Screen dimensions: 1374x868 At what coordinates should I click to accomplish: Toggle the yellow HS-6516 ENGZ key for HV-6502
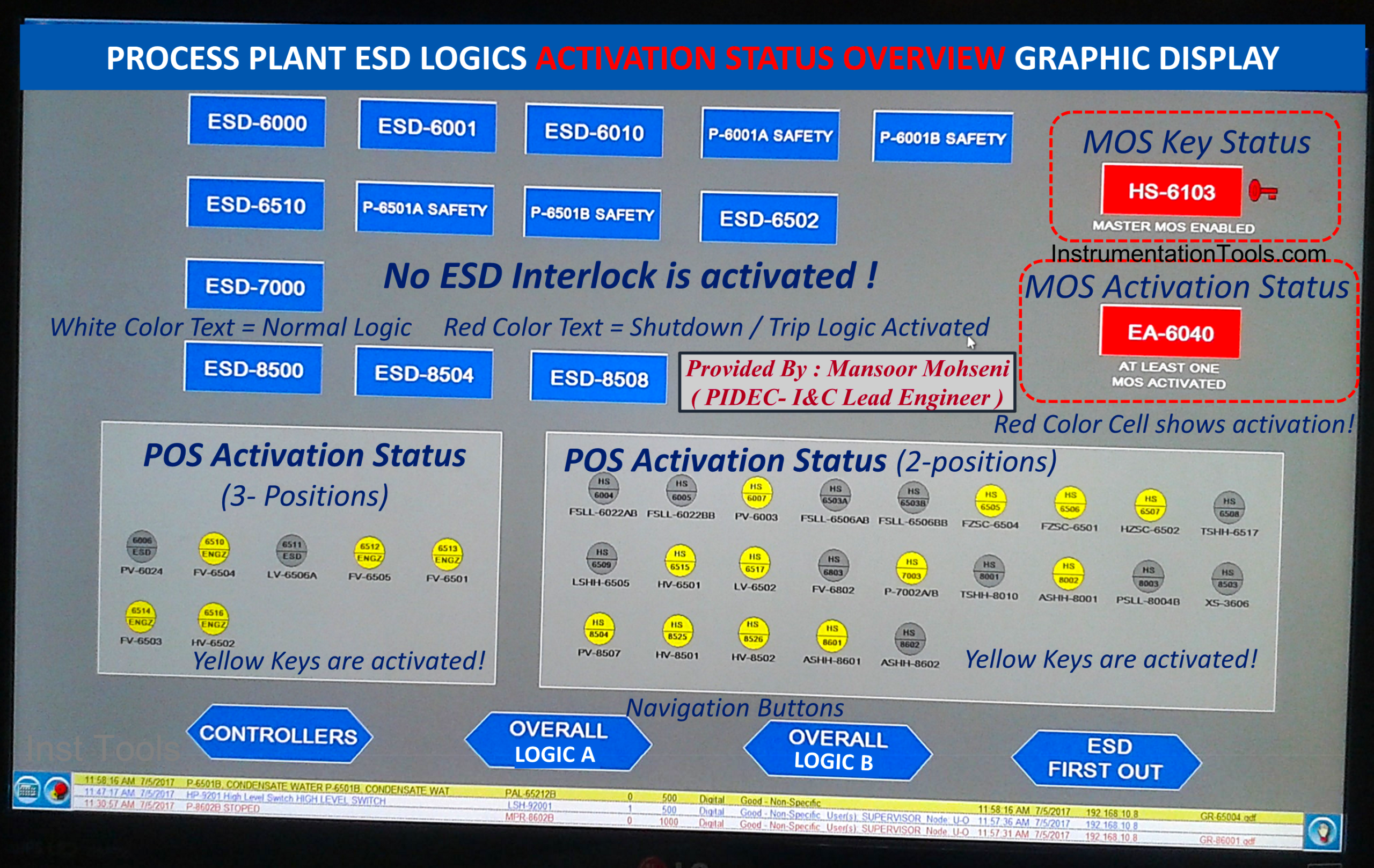(x=214, y=620)
